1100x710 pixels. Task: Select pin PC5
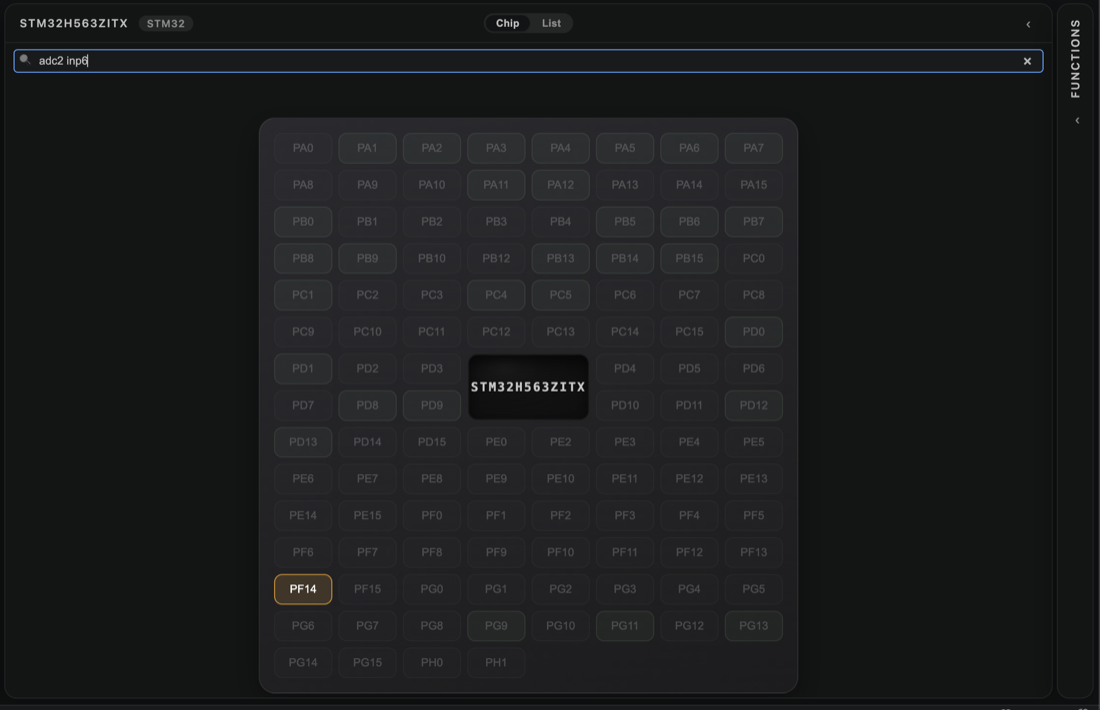[561, 295]
